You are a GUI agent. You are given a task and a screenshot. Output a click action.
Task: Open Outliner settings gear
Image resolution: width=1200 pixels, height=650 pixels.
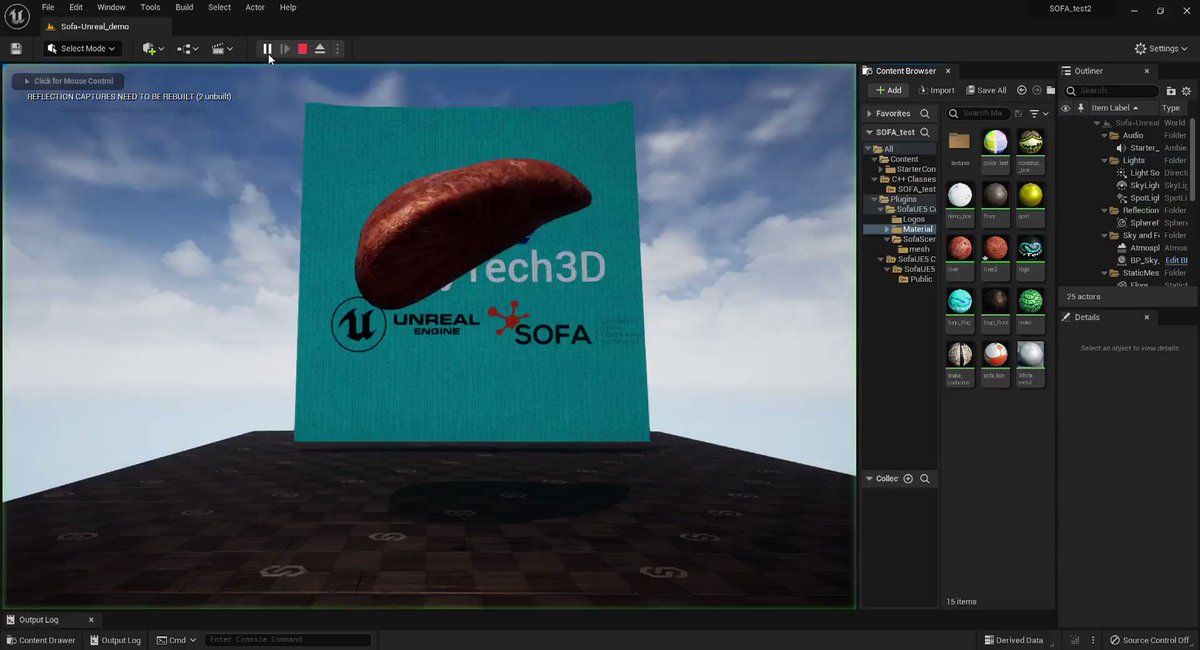1187,90
